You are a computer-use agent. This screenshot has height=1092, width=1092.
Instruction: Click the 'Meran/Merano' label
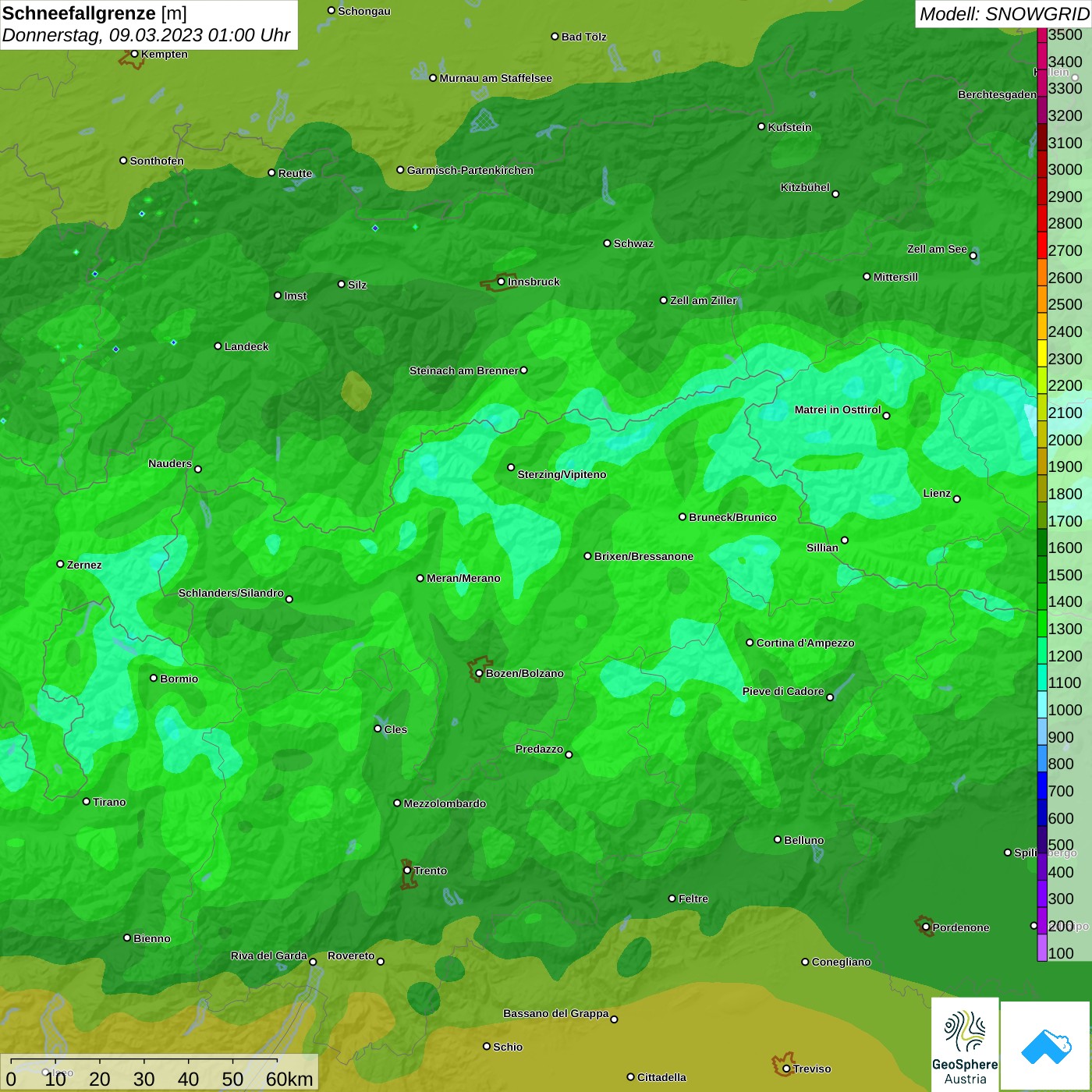463,578
